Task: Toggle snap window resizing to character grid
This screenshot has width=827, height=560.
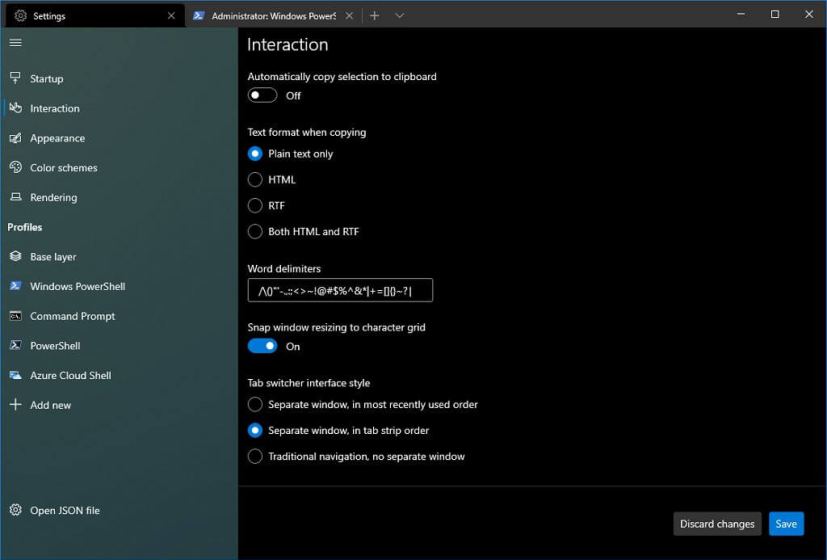Action: [x=262, y=346]
